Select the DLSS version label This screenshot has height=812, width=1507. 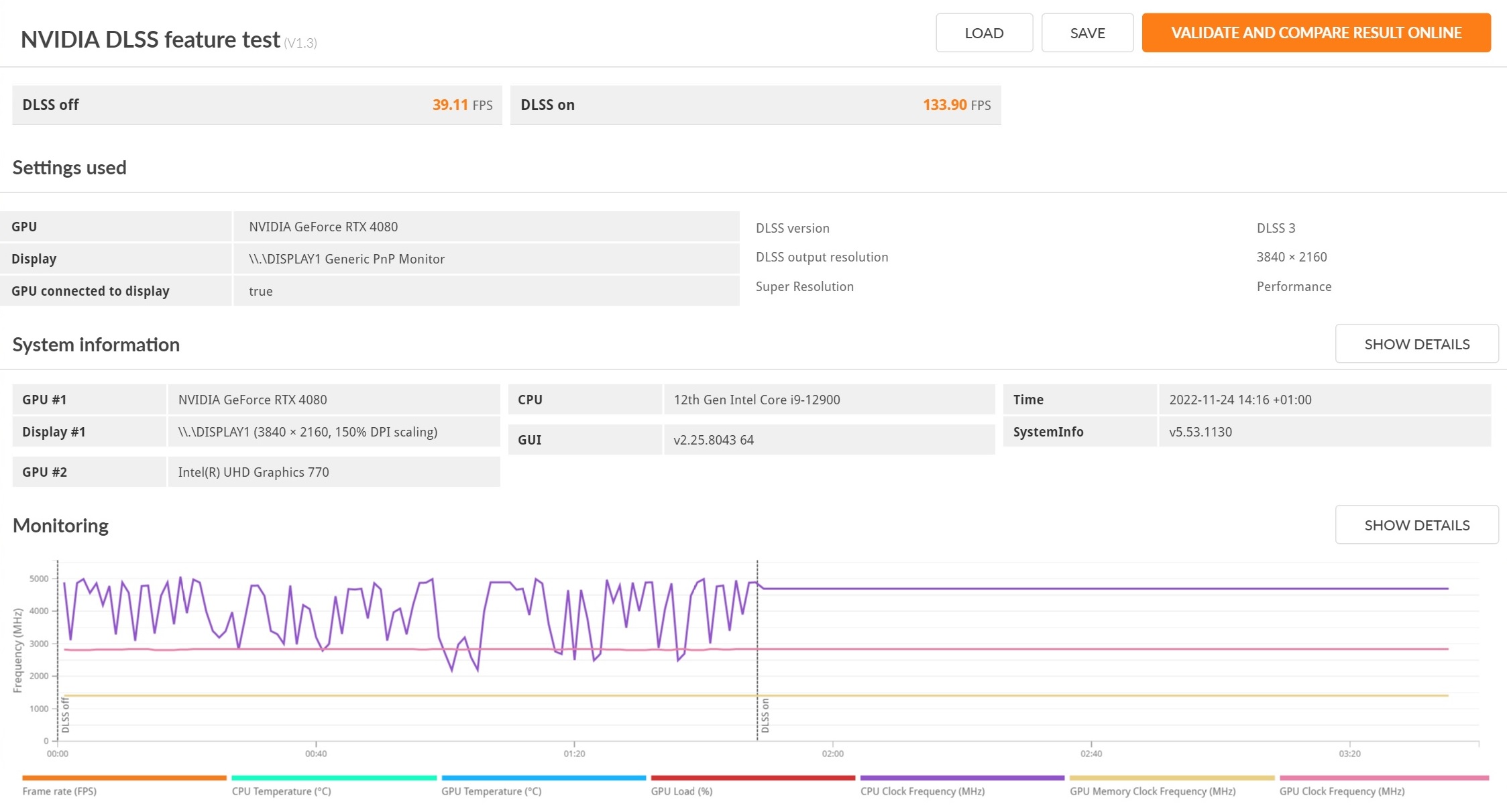coord(792,228)
